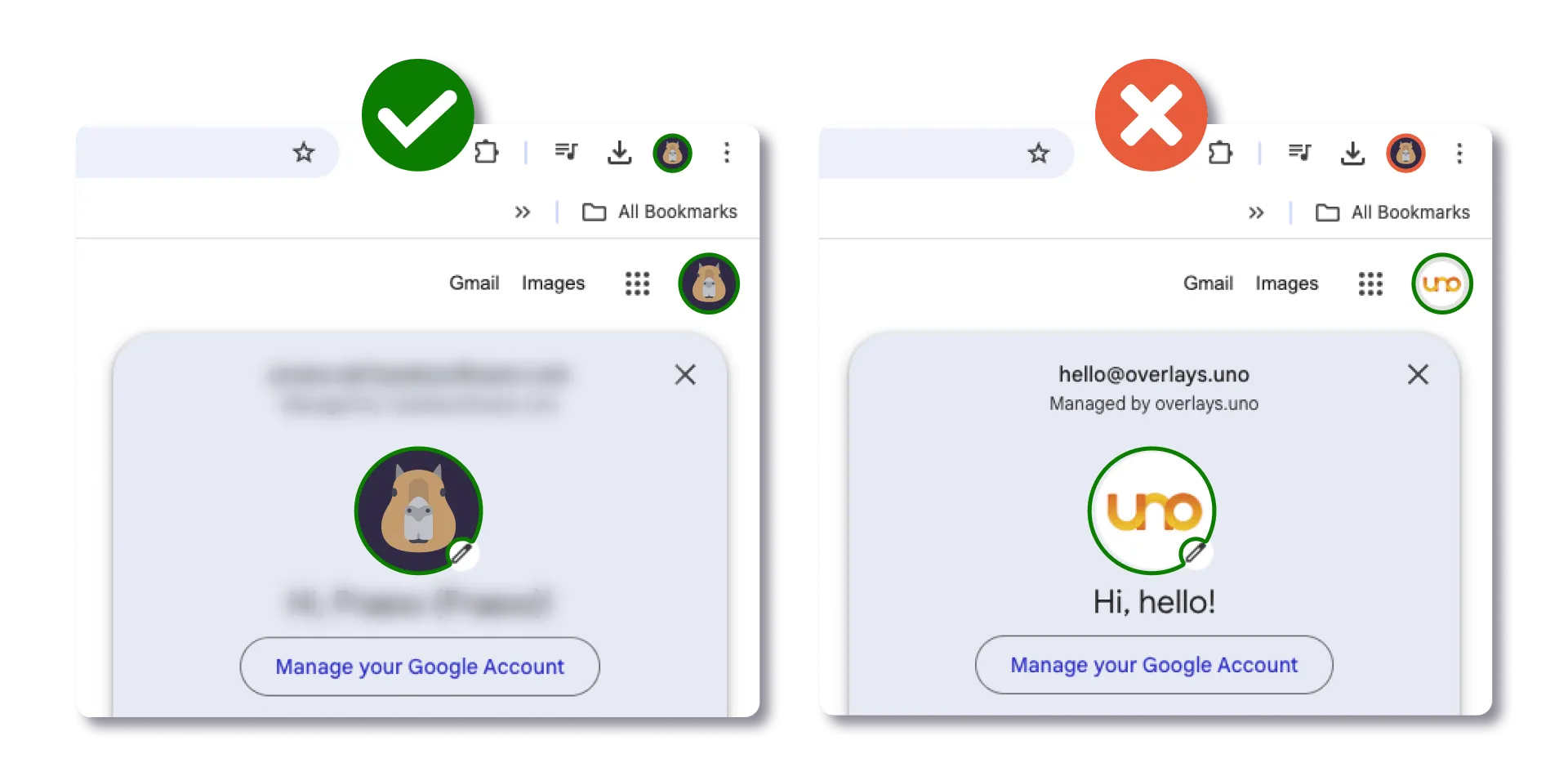Open All Bookmarks folder in left browser
The width and height of the screenshot is (1568, 776).
click(x=660, y=212)
